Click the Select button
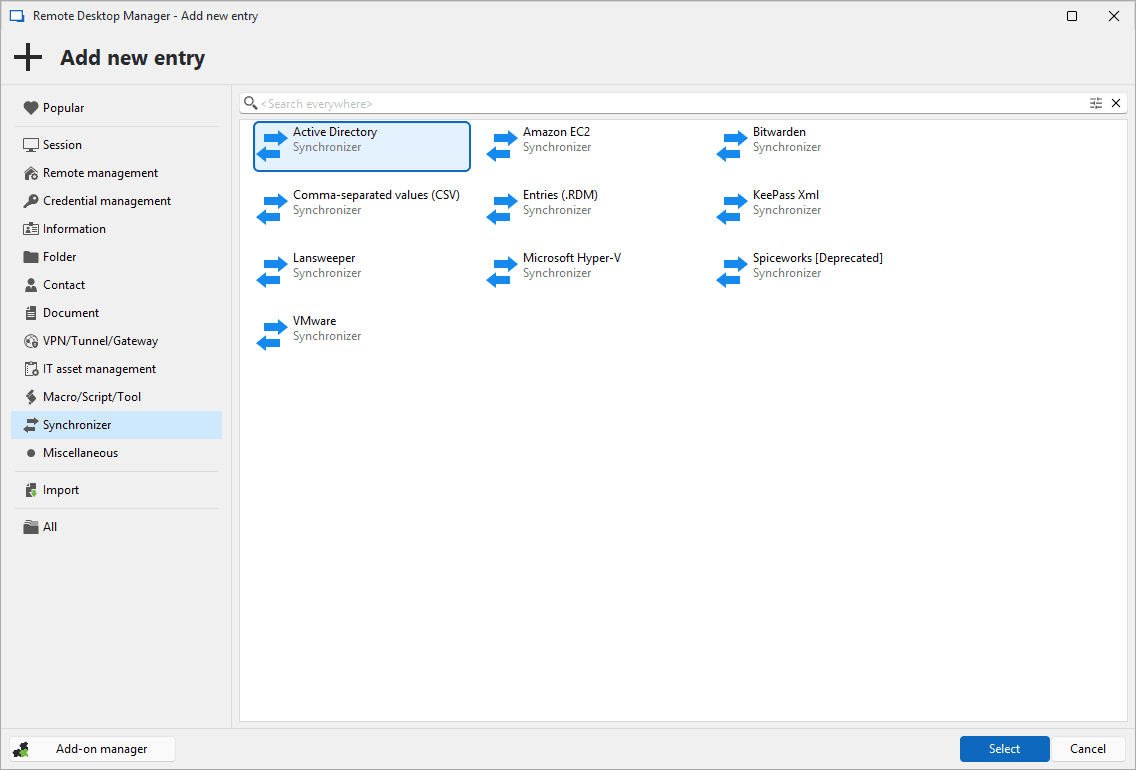 [x=1004, y=749]
